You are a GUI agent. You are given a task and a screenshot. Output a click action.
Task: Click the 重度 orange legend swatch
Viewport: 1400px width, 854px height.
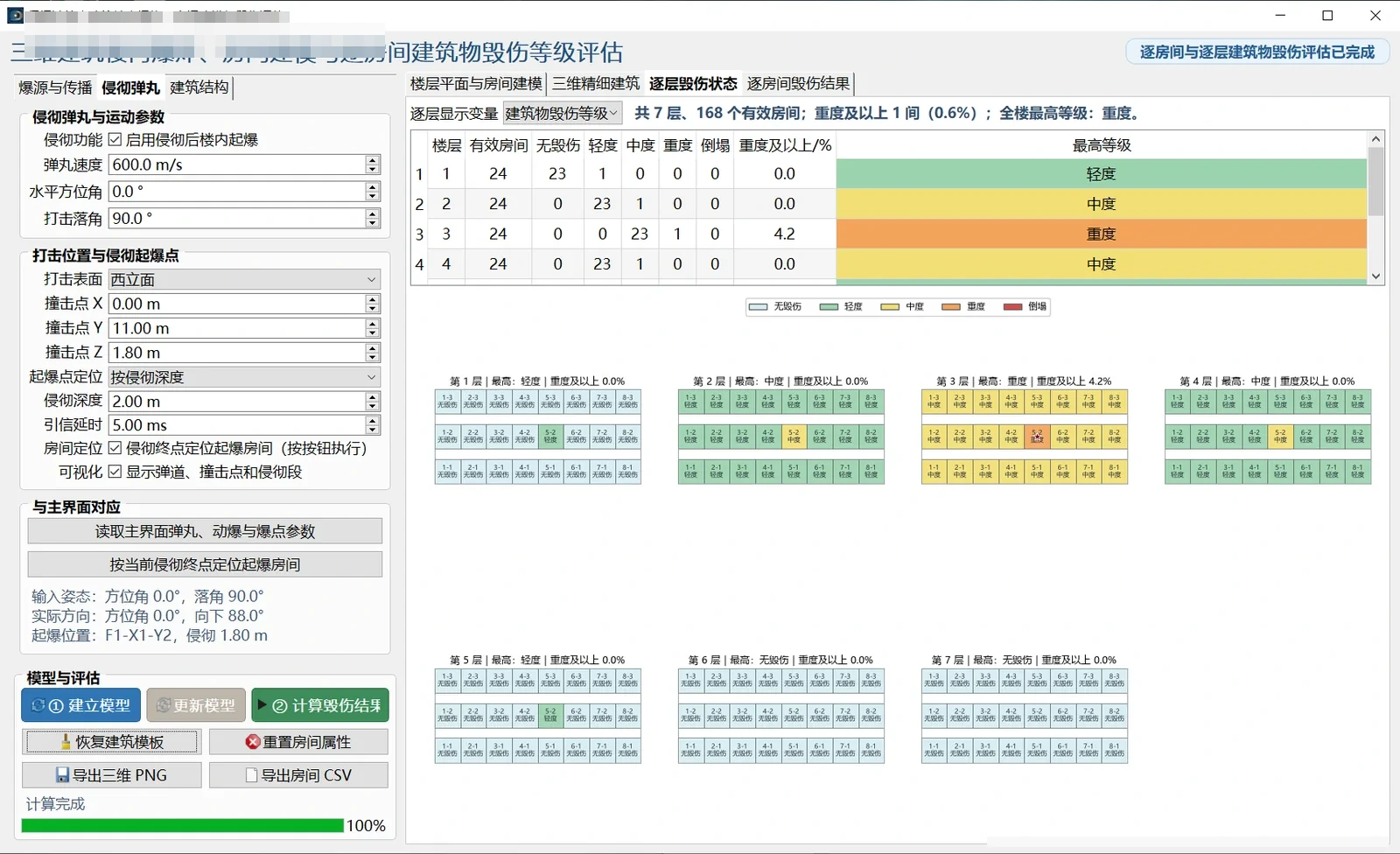tap(951, 306)
